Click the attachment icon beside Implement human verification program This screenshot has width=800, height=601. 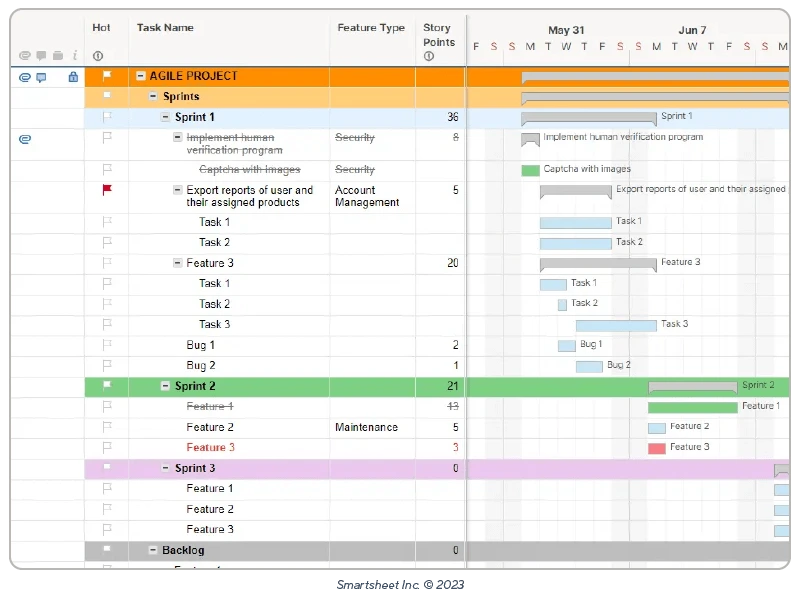point(25,138)
